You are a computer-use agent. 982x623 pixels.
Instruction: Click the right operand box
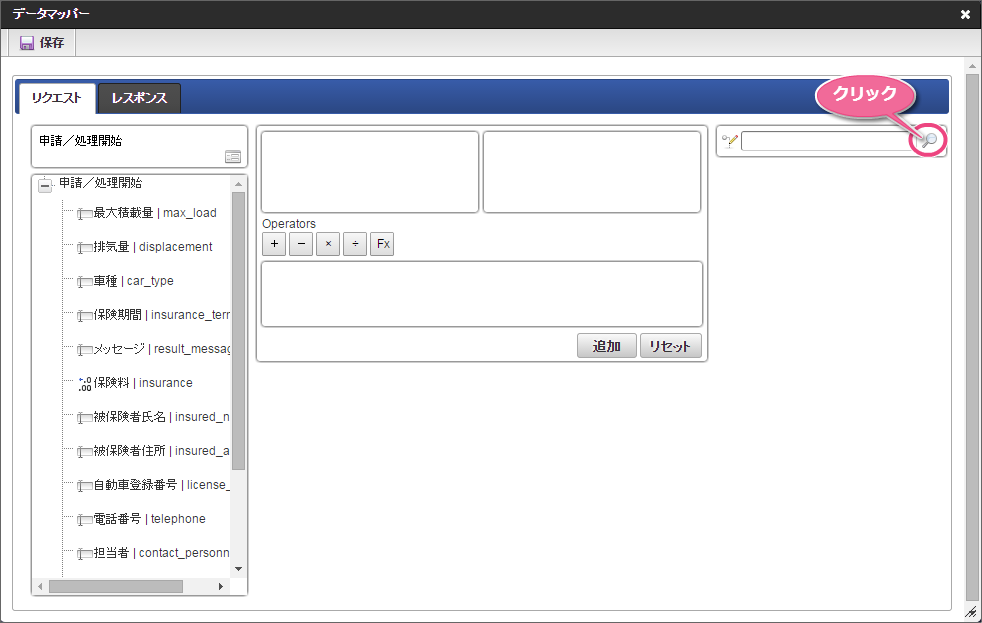(x=592, y=172)
